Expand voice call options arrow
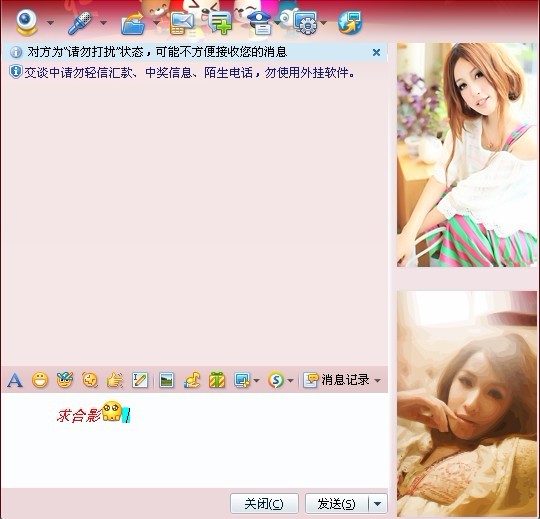Viewport: 540px width, 519px height. pos(103,23)
